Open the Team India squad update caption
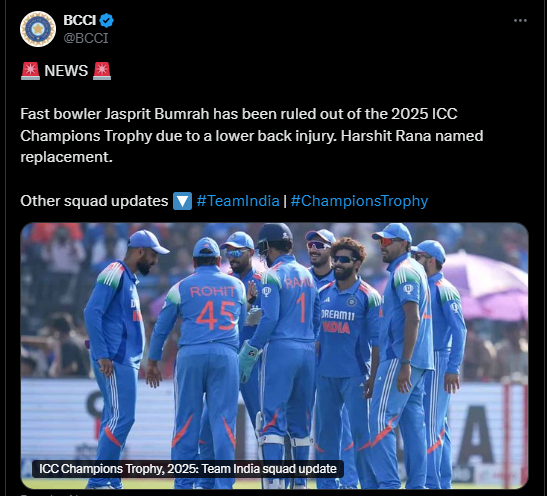 pyautogui.click(x=188, y=468)
